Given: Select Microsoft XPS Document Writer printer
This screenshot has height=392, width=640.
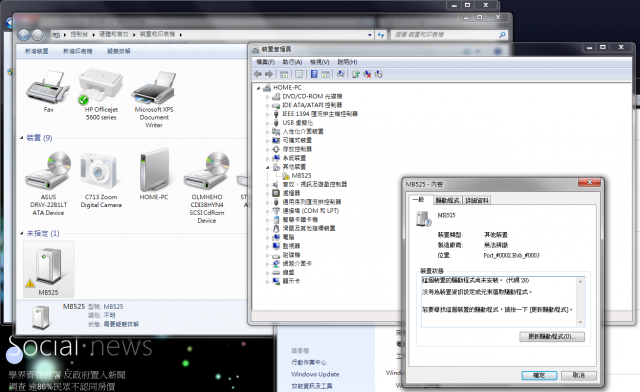Looking at the screenshot, I should pos(154,99).
